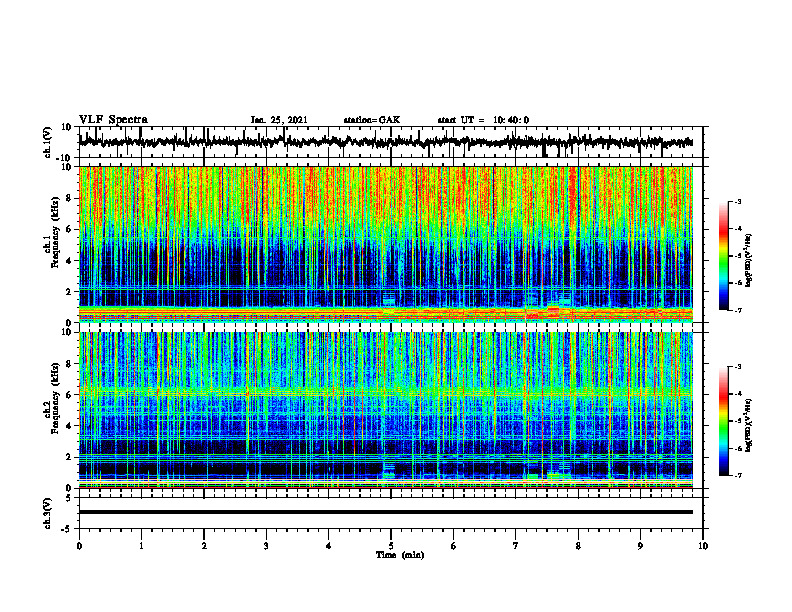Click the "8" kHz tick of ch.1 spectrogram
The height and width of the screenshot is (612, 792).
(69, 198)
